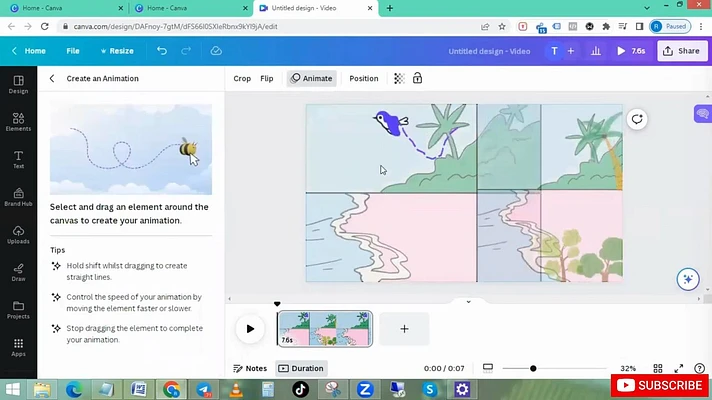The image size is (712, 400).
Task: Collapse the timeline with the chevron
Action: (x=469, y=301)
